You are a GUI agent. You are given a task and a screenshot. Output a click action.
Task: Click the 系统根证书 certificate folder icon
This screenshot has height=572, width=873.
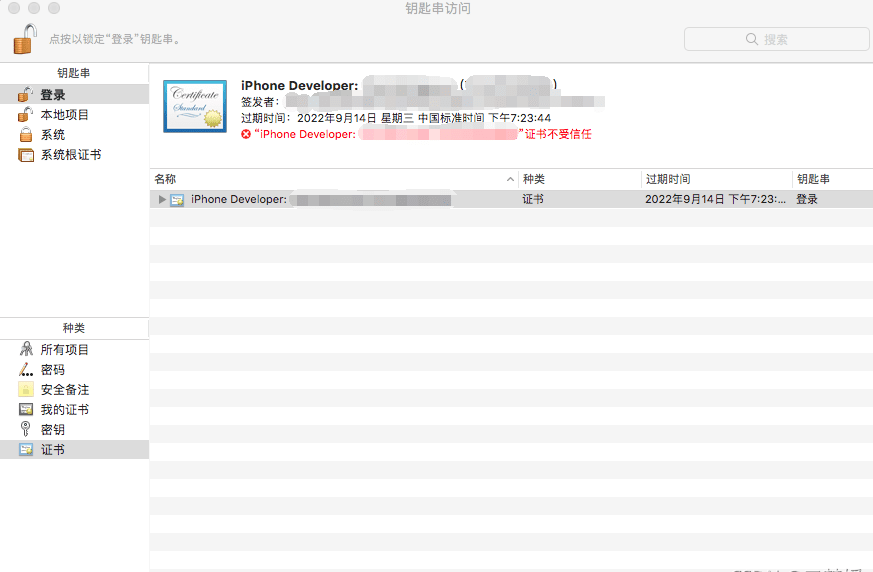pos(26,155)
